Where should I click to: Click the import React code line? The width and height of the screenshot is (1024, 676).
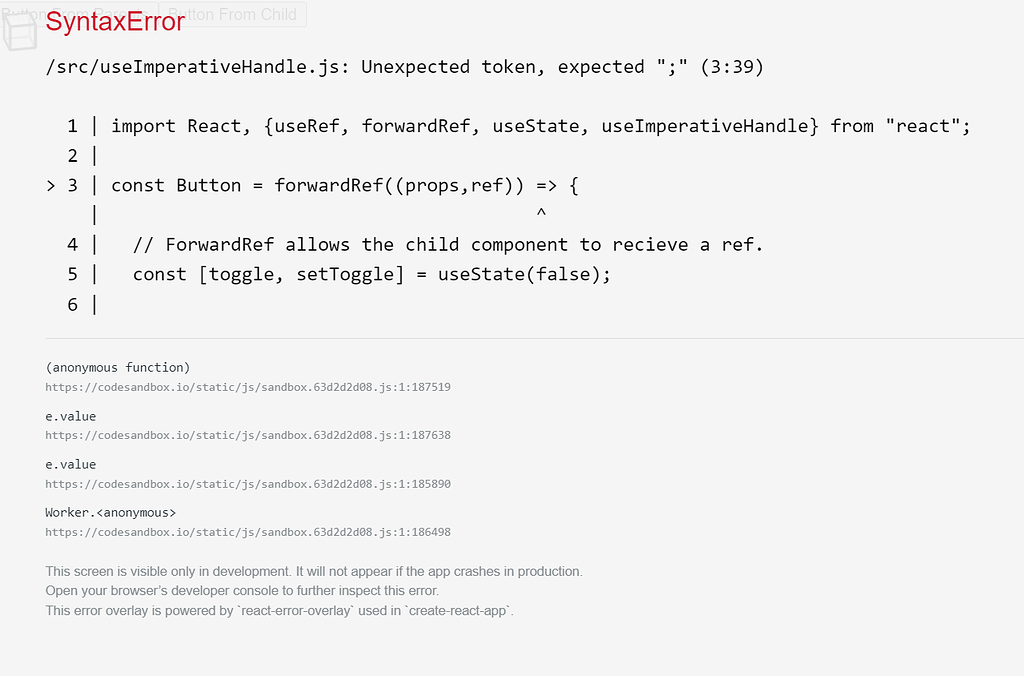[541, 126]
